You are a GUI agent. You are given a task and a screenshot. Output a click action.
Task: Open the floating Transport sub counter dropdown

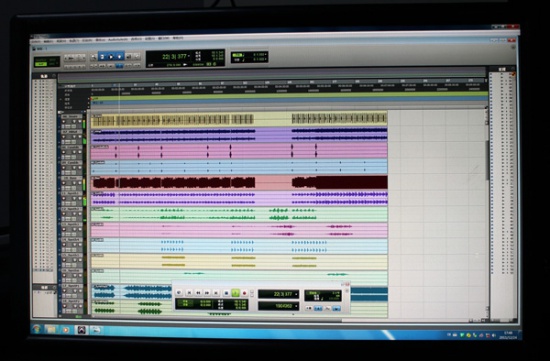(x=296, y=306)
